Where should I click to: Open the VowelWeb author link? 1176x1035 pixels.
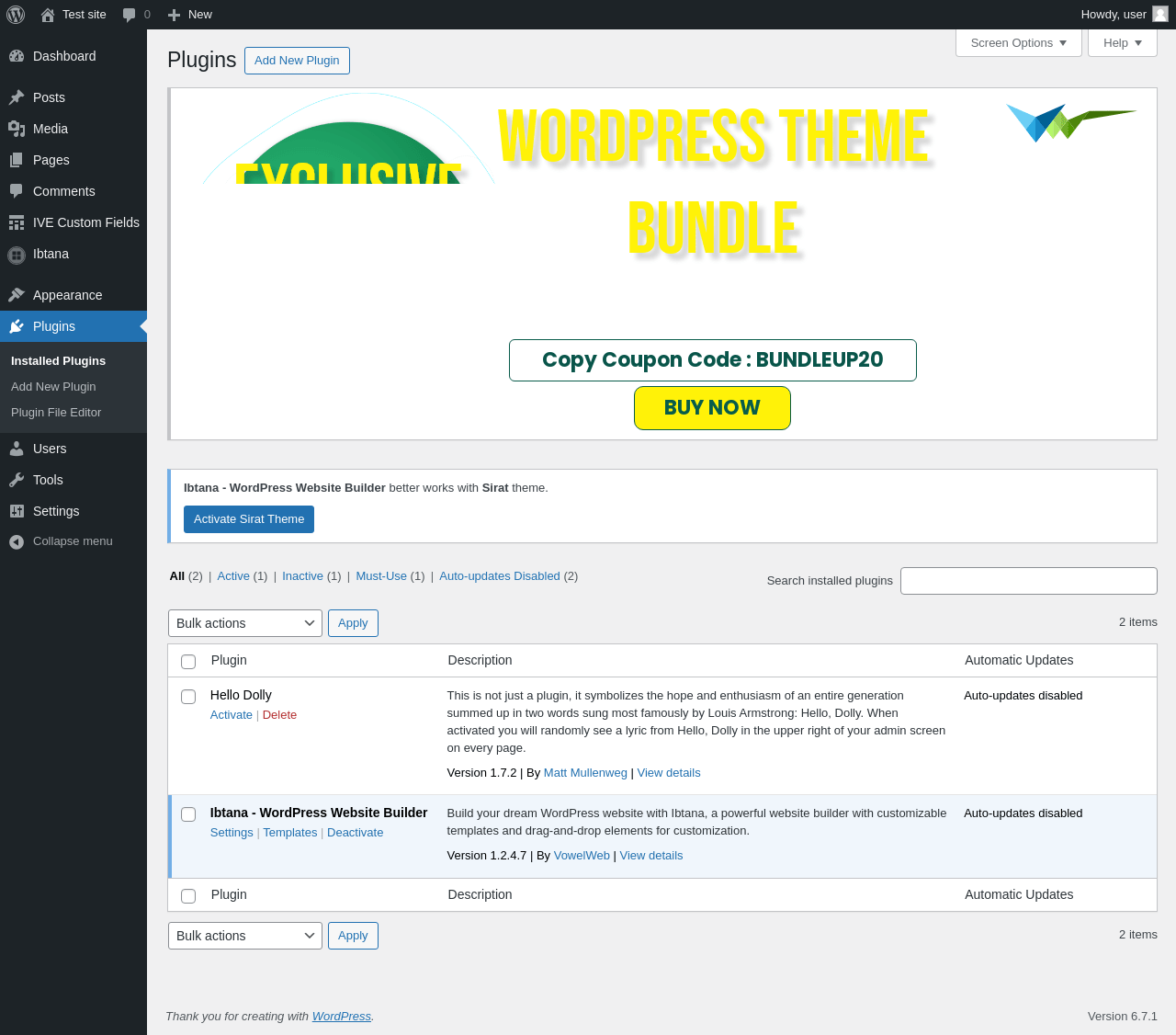tap(582, 856)
